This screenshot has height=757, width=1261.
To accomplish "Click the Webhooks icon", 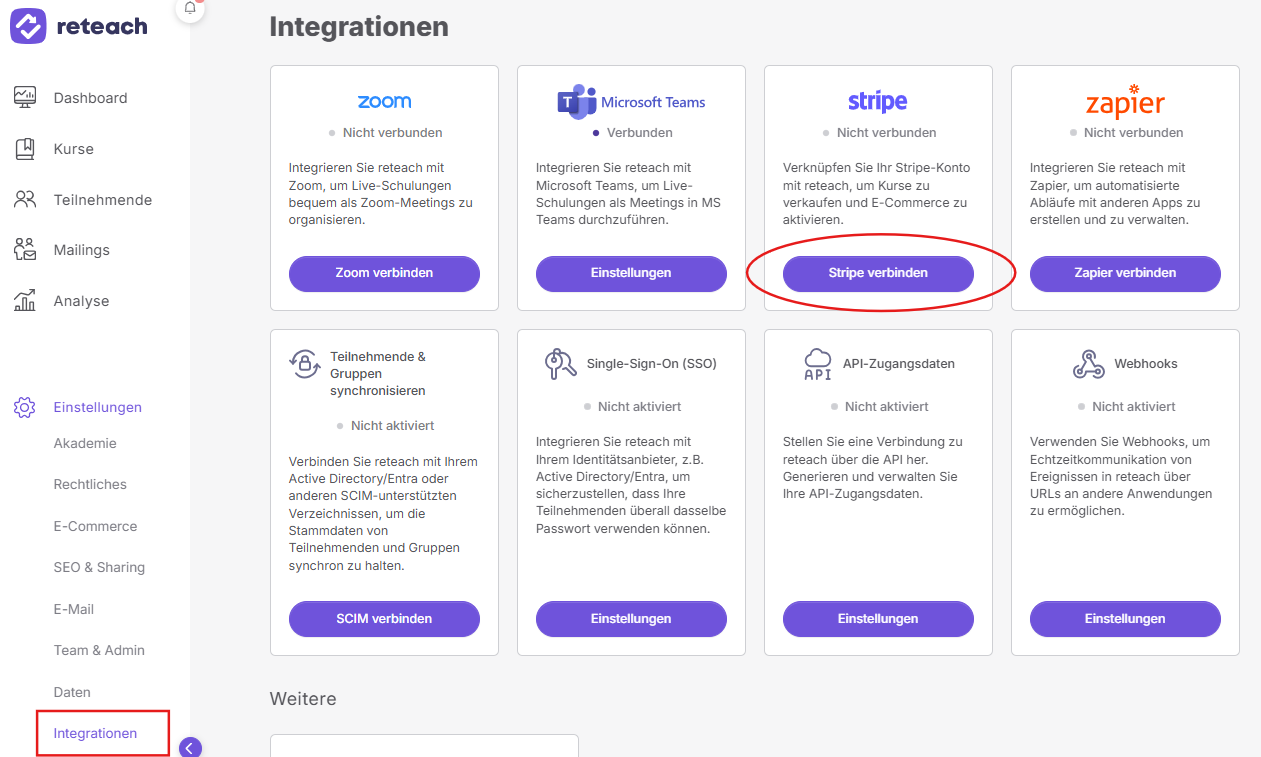I will click(x=1088, y=364).
